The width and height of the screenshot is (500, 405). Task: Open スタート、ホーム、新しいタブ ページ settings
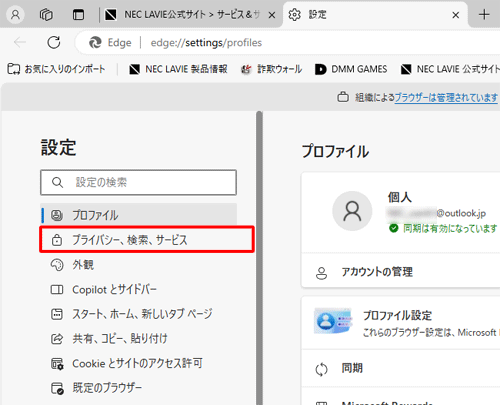[x=138, y=314]
